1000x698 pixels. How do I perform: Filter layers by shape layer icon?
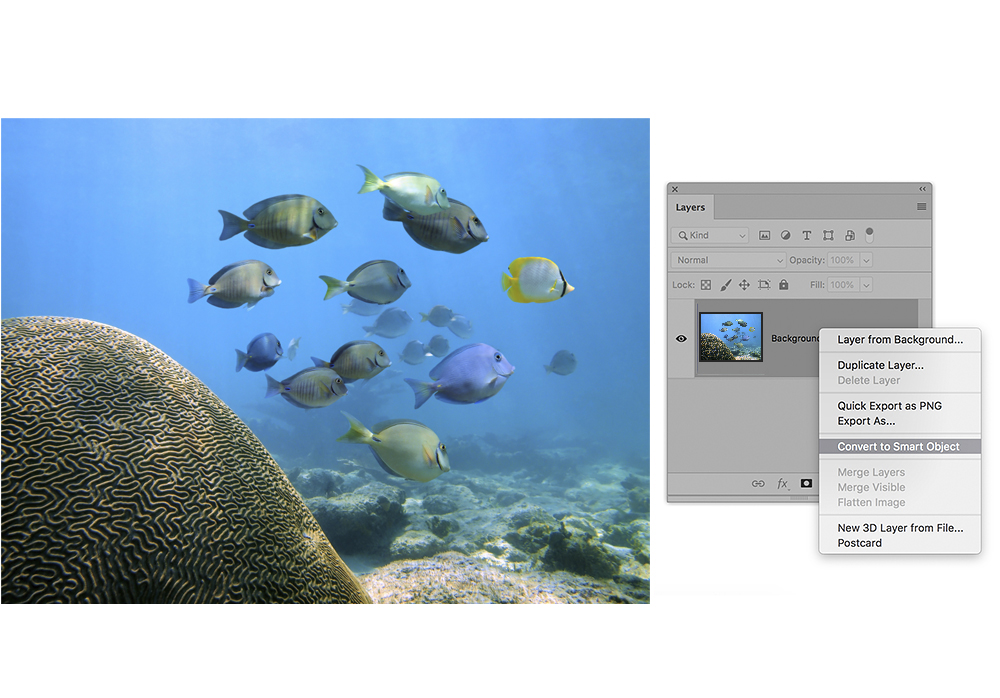828,236
